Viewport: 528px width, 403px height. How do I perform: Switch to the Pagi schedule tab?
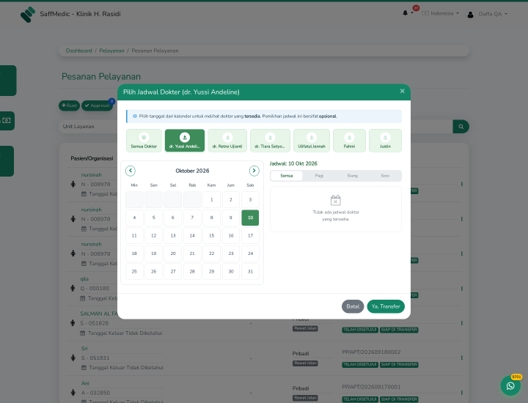click(x=319, y=176)
